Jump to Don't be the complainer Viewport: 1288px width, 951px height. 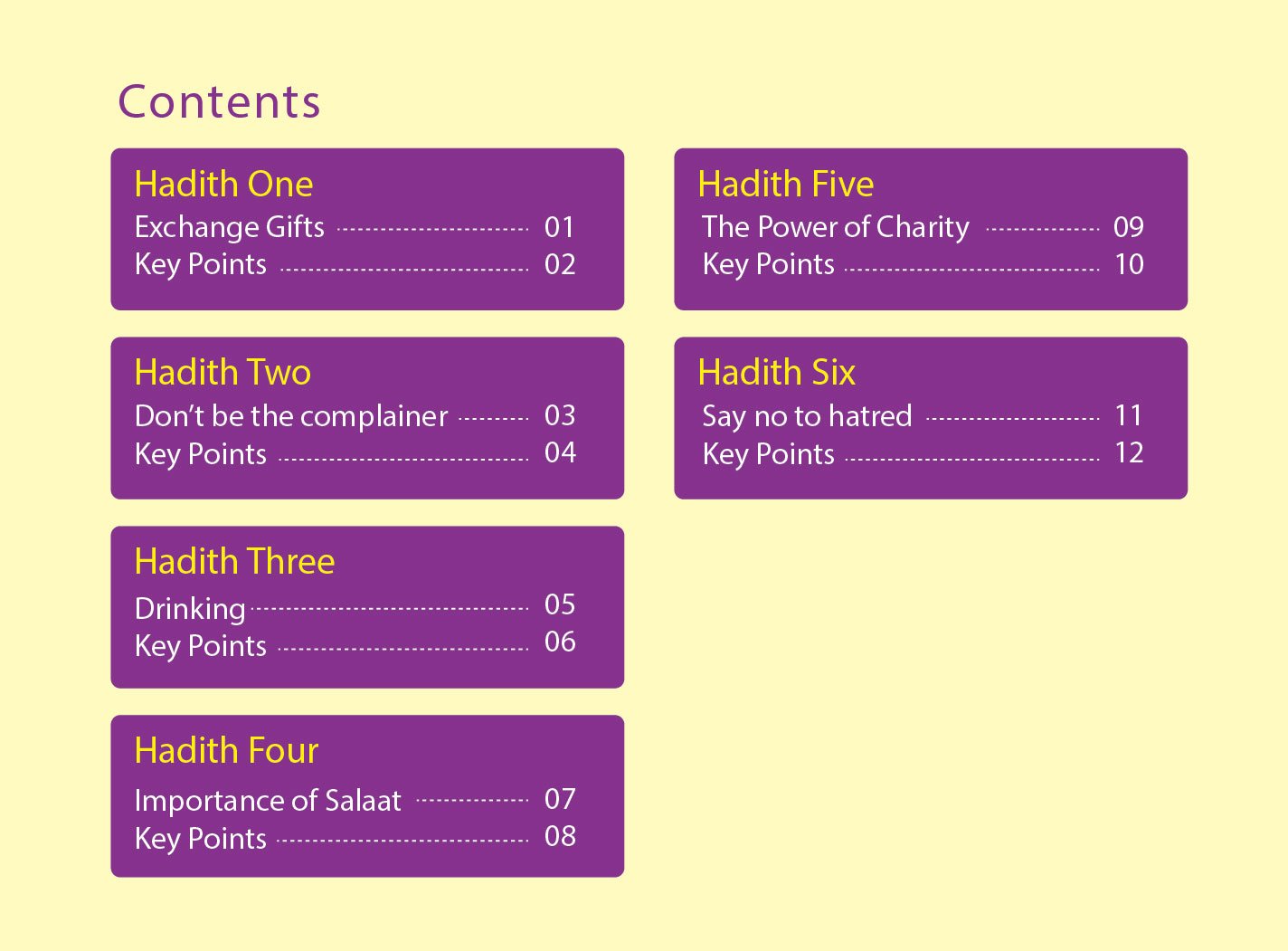290,416
